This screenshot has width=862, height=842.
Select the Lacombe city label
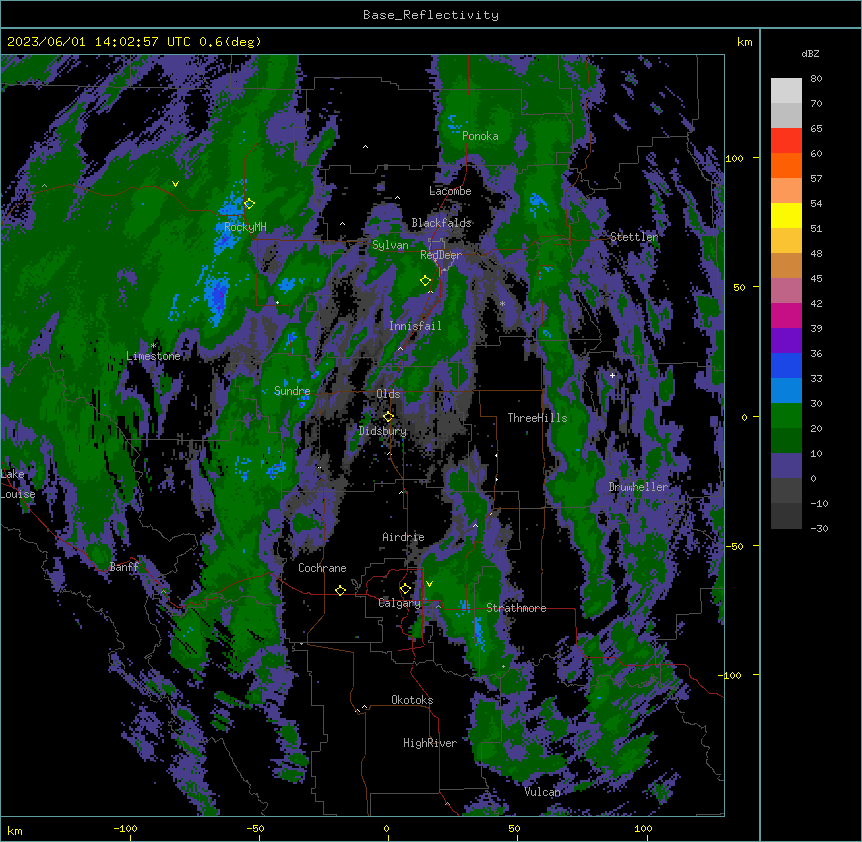tap(450, 191)
